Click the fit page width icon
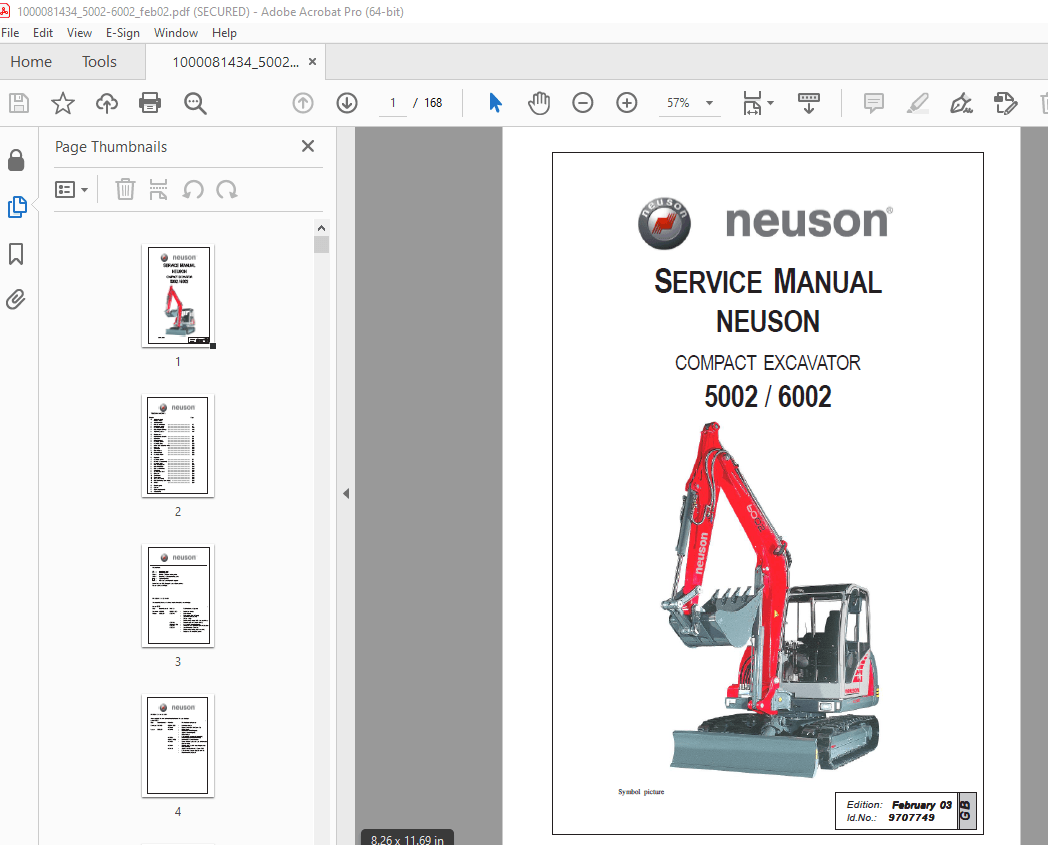 (x=752, y=103)
